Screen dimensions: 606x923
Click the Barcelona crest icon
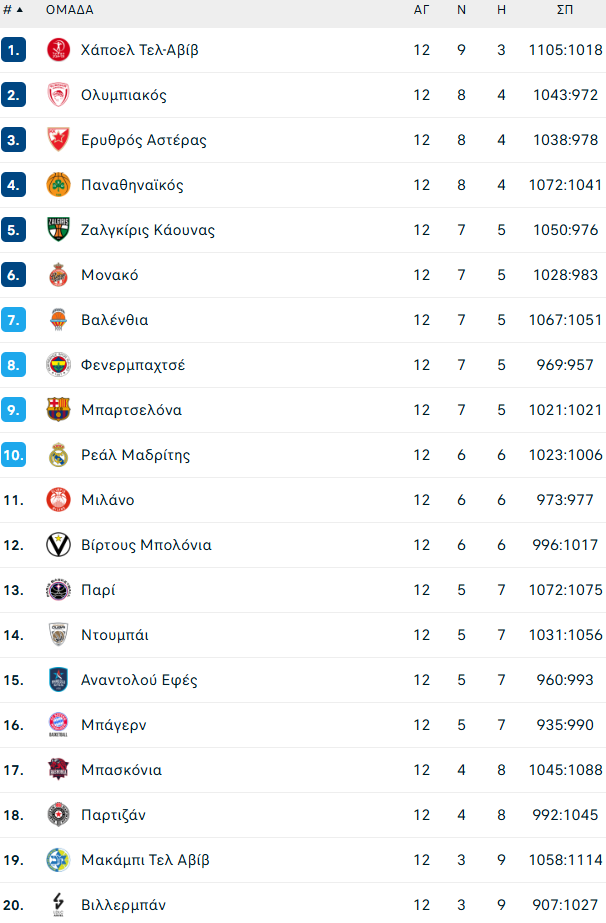pyautogui.click(x=59, y=410)
